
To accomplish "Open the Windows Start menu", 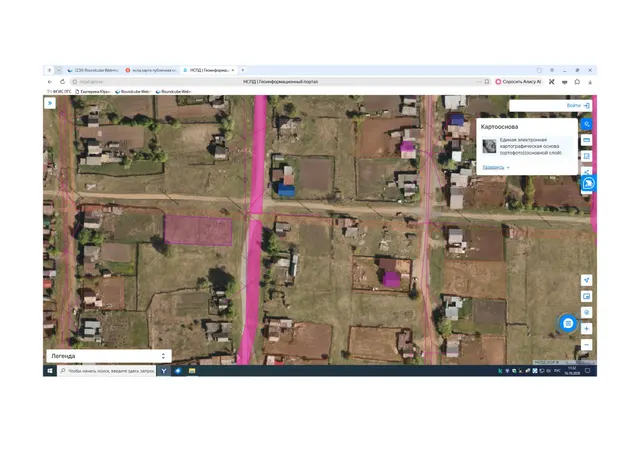I will point(50,371).
